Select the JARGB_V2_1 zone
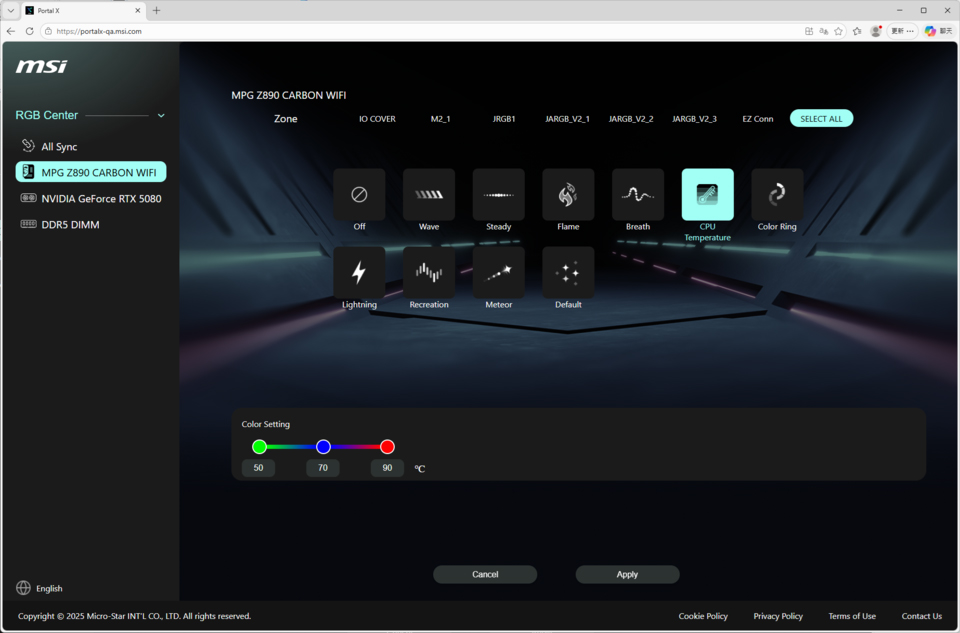The height and width of the screenshot is (633, 960). pyautogui.click(x=568, y=119)
